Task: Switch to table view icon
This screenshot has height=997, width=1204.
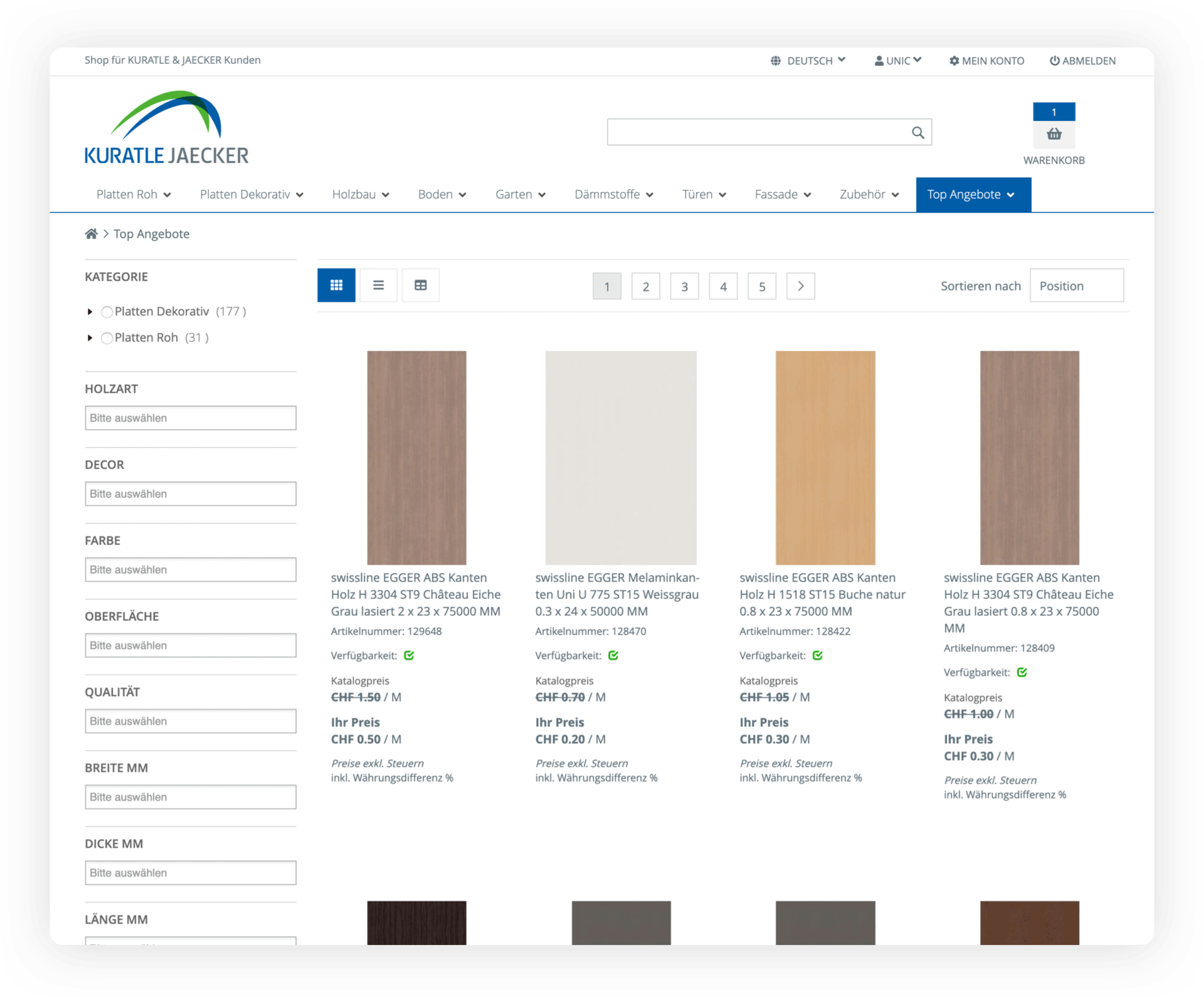Action: [420, 285]
